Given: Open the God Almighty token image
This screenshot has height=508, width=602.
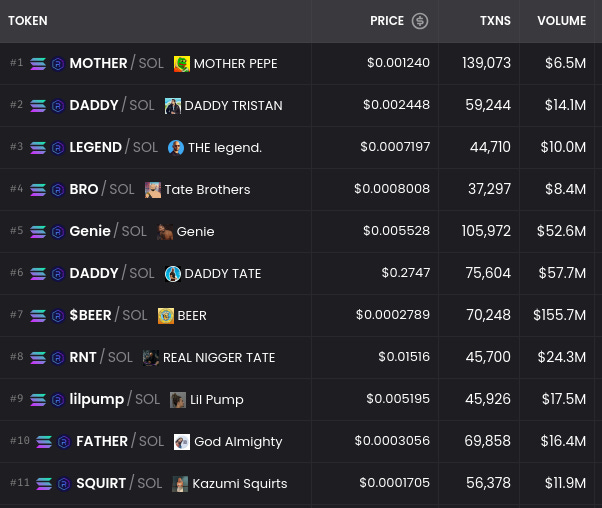Looking at the screenshot, I should pos(182,442).
